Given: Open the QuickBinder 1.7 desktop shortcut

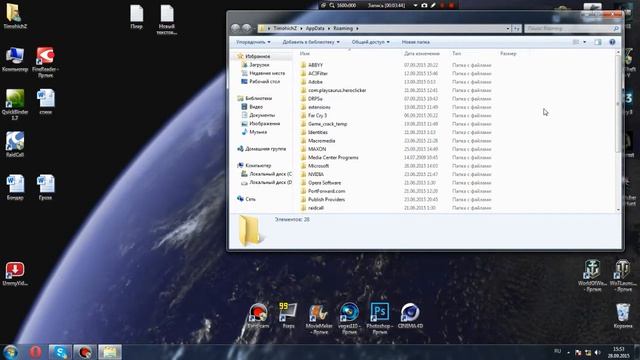Looking at the screenshot, I should tap(15, 104).
